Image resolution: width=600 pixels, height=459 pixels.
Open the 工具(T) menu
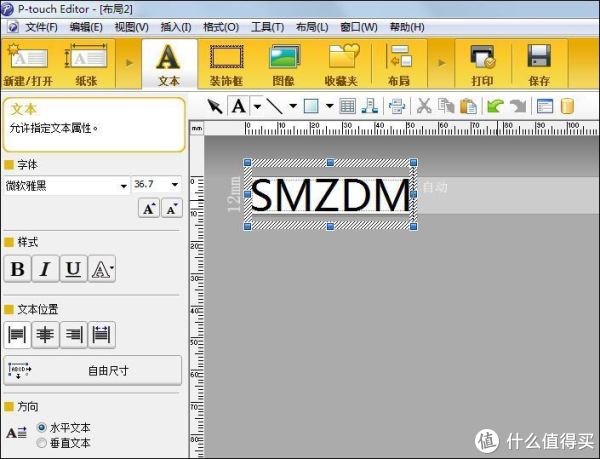point(267,27)
